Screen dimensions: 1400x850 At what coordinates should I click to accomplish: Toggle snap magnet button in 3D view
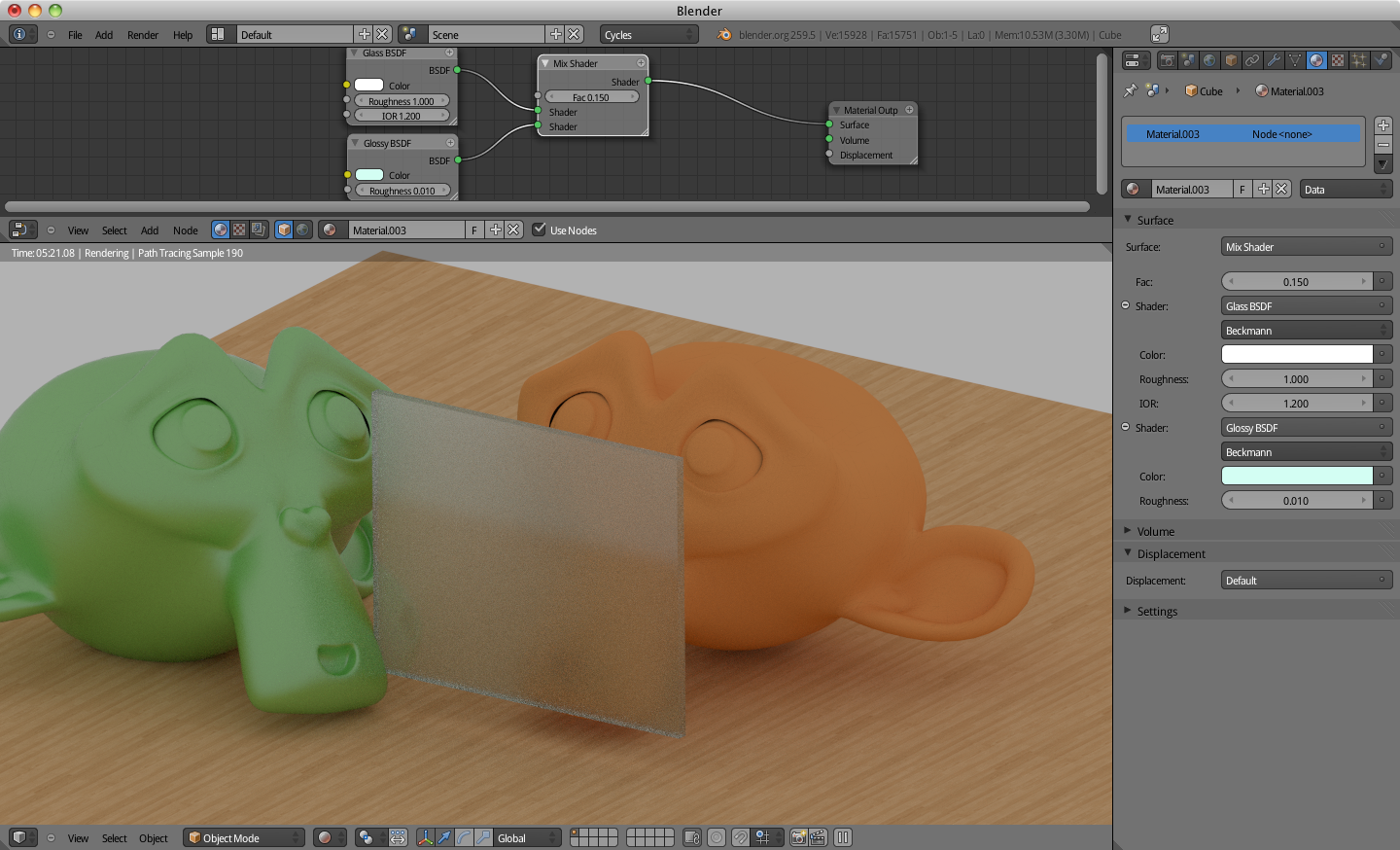pyautogui.click(x=740, y=837)
